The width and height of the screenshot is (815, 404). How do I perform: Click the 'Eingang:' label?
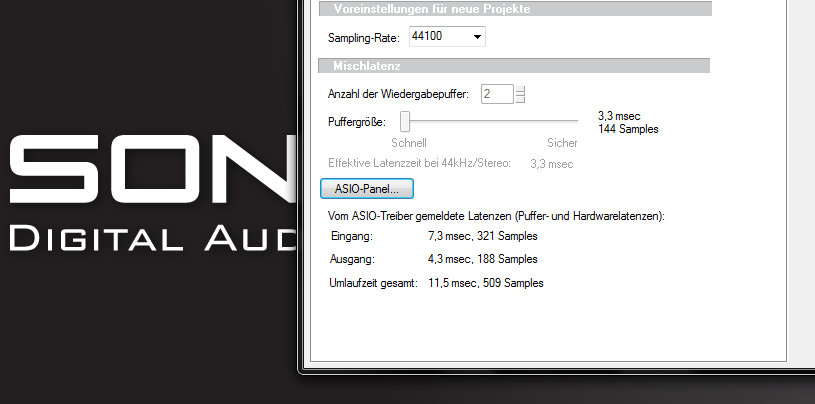pos(352,236)
